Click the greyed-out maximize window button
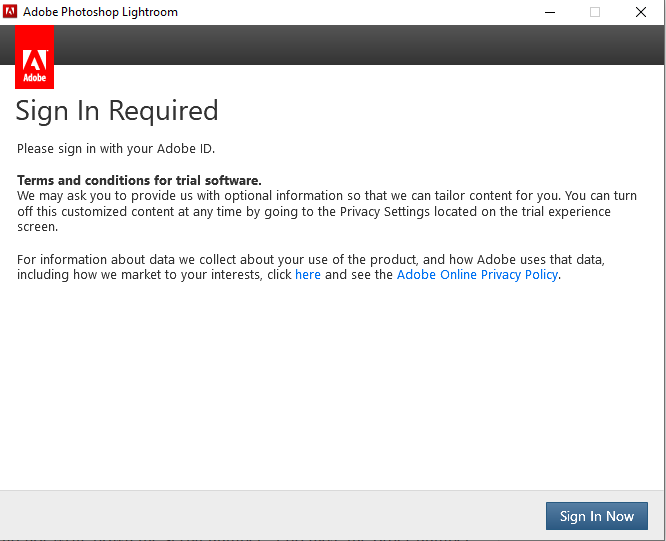Viewport: 666px width, 541px height. [595, 12]
